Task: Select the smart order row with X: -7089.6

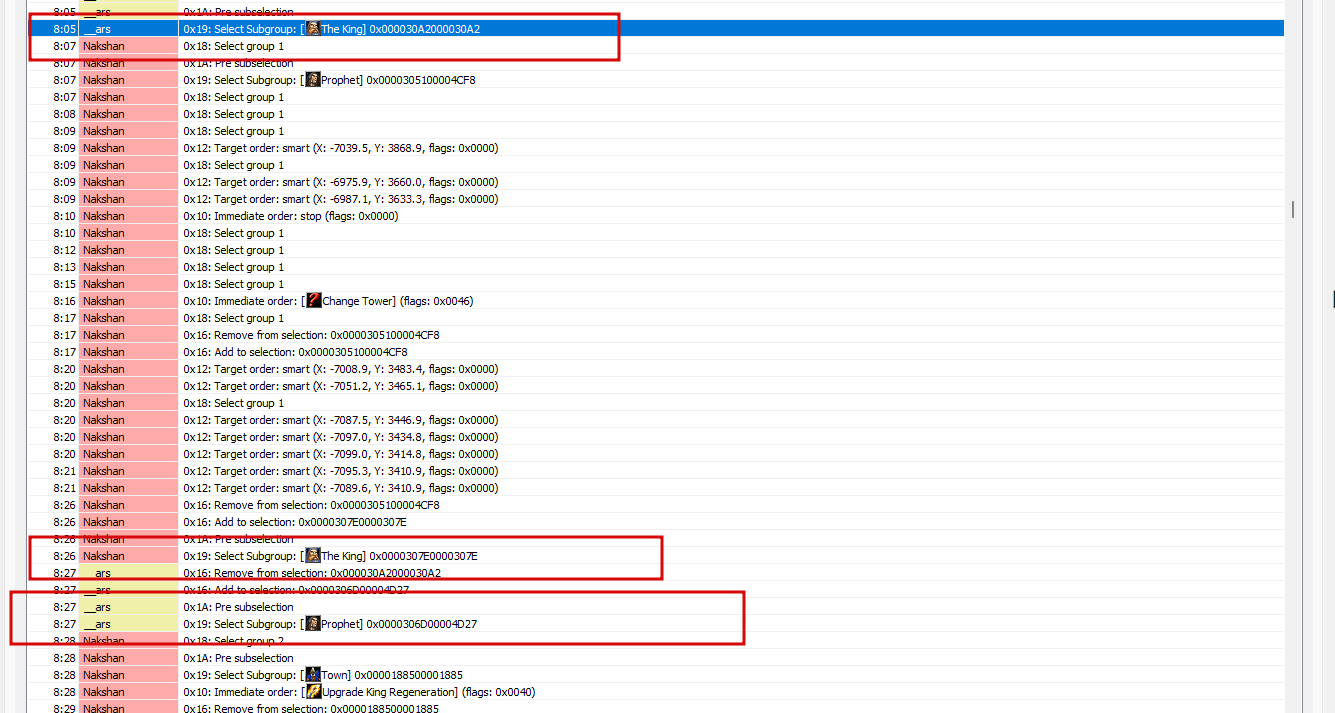Action: pyautogui.click(x=656, y=488)
